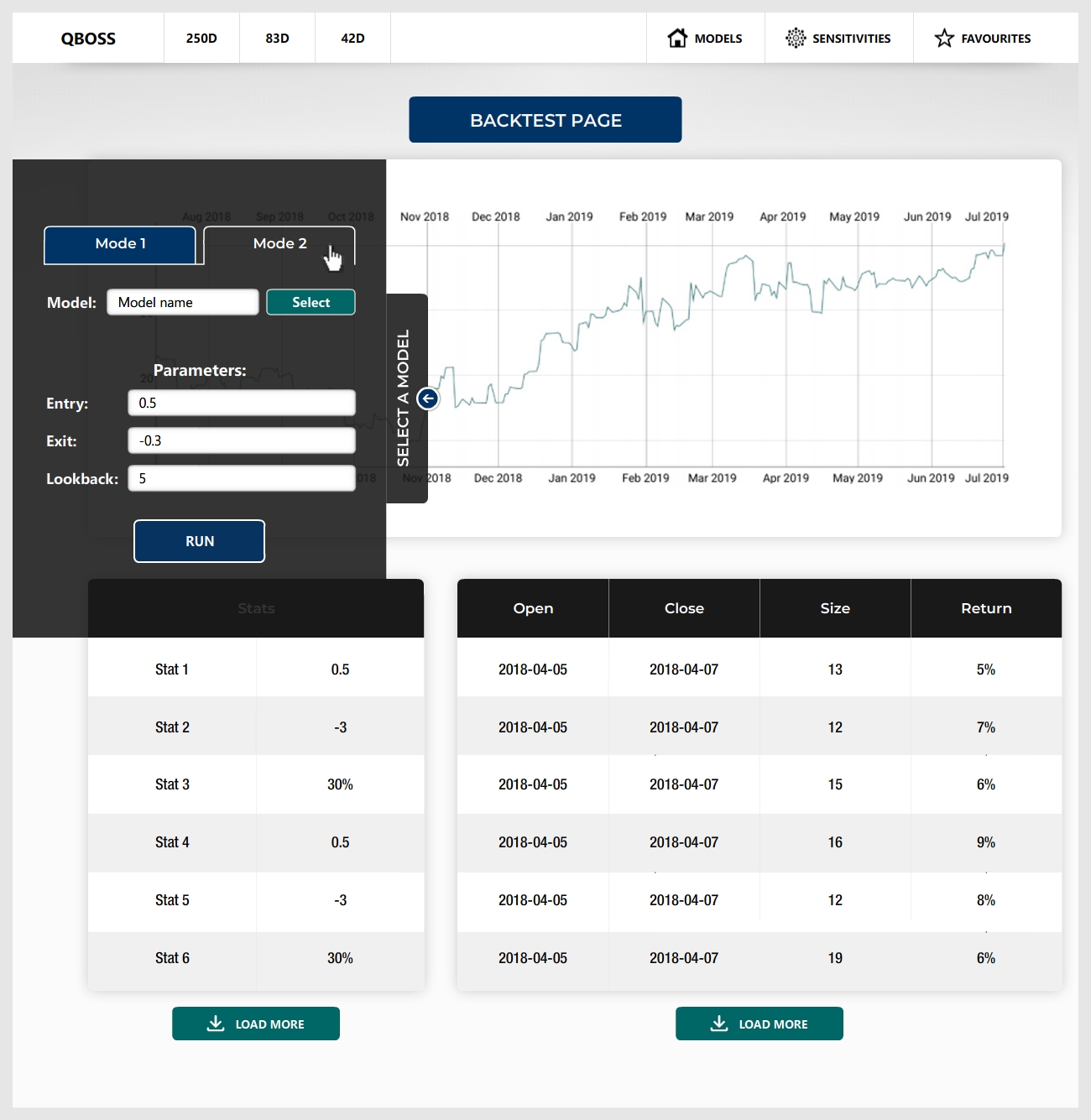Click download icon on Stats Load More
This screenshot has width=1091, height=1120.
[216, 1024]
